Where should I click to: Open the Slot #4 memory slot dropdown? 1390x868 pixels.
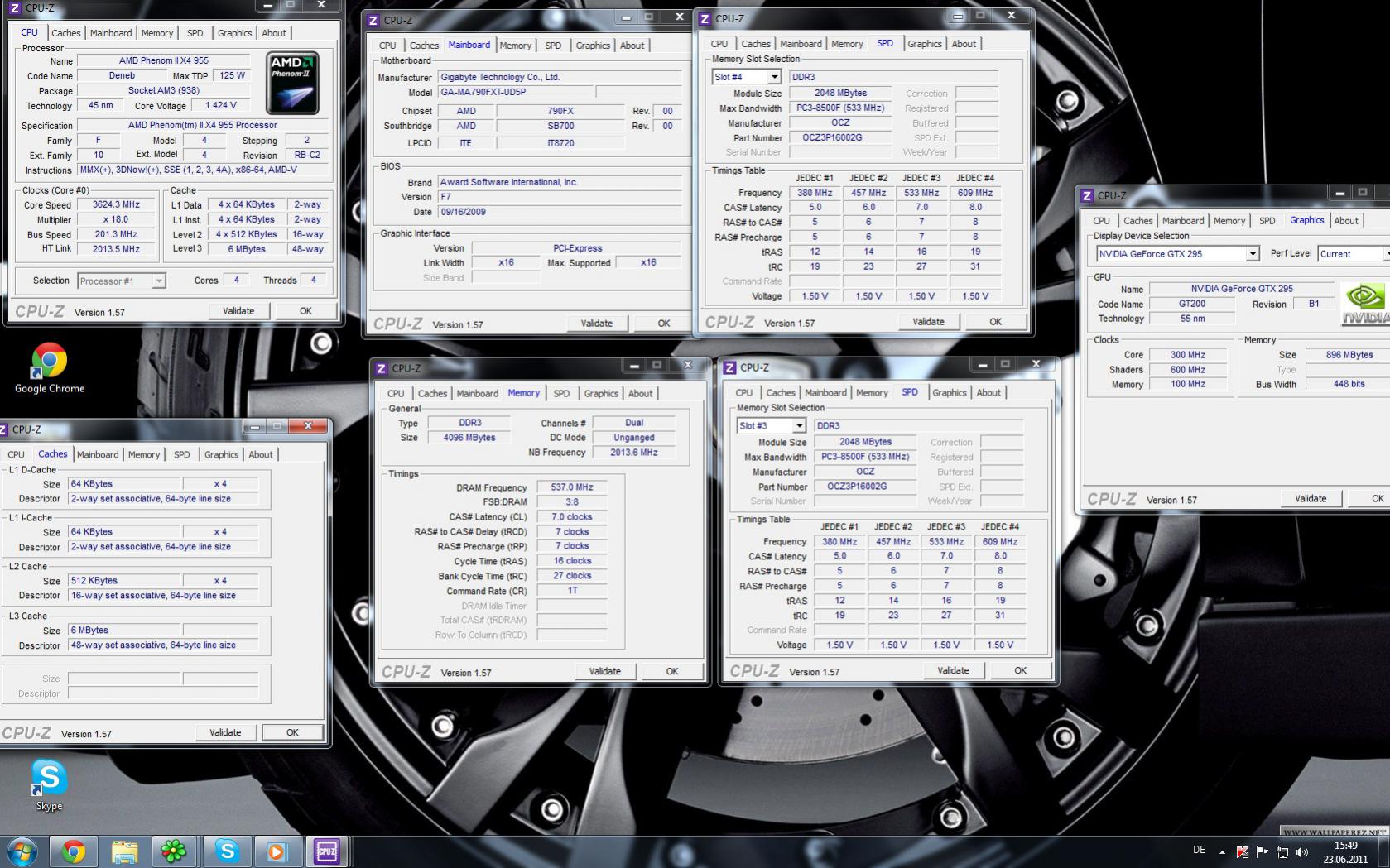(747, 77)
